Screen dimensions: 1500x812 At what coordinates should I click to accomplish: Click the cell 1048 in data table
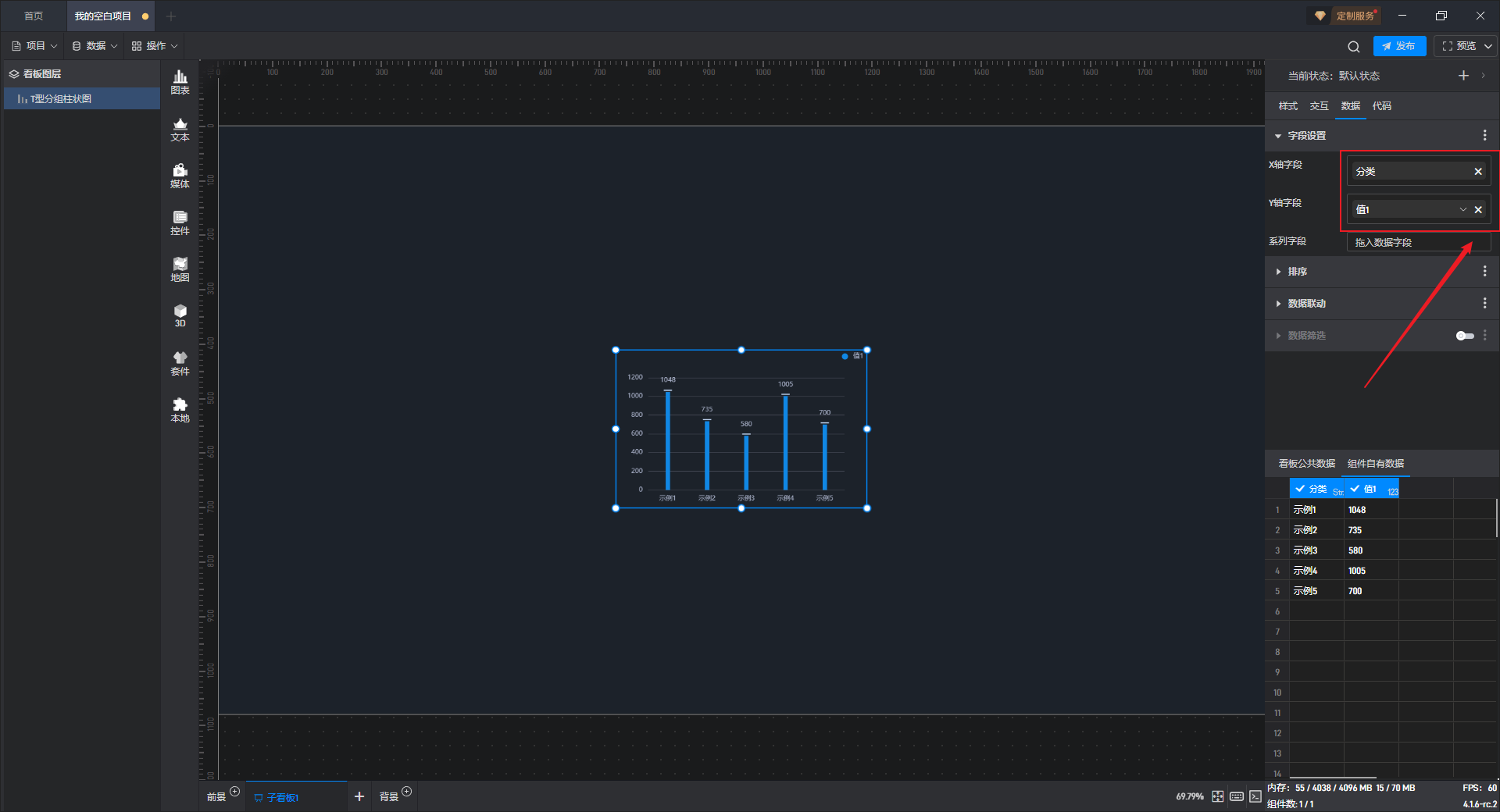pos(1371,510)
